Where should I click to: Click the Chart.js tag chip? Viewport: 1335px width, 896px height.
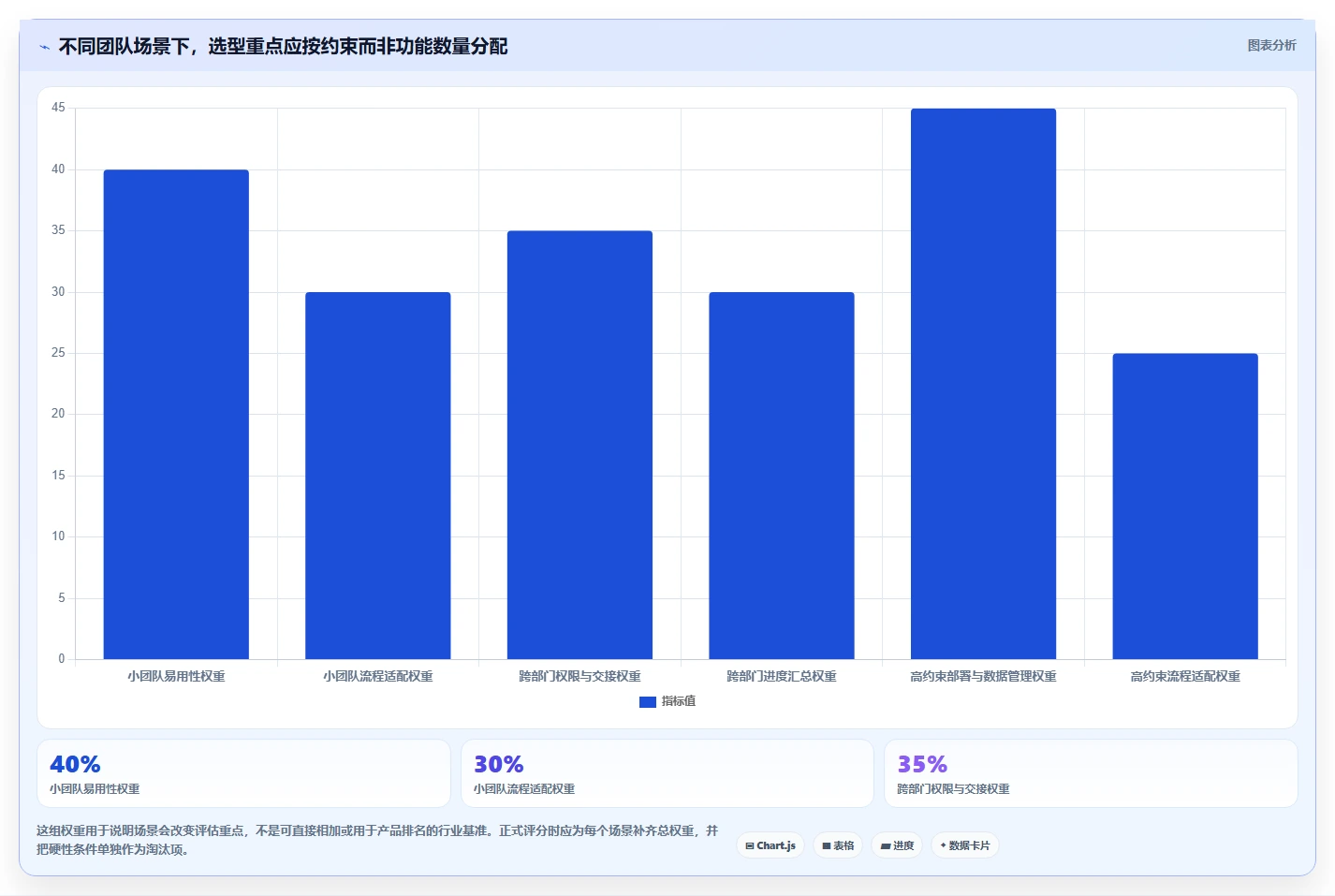[770, 845]
